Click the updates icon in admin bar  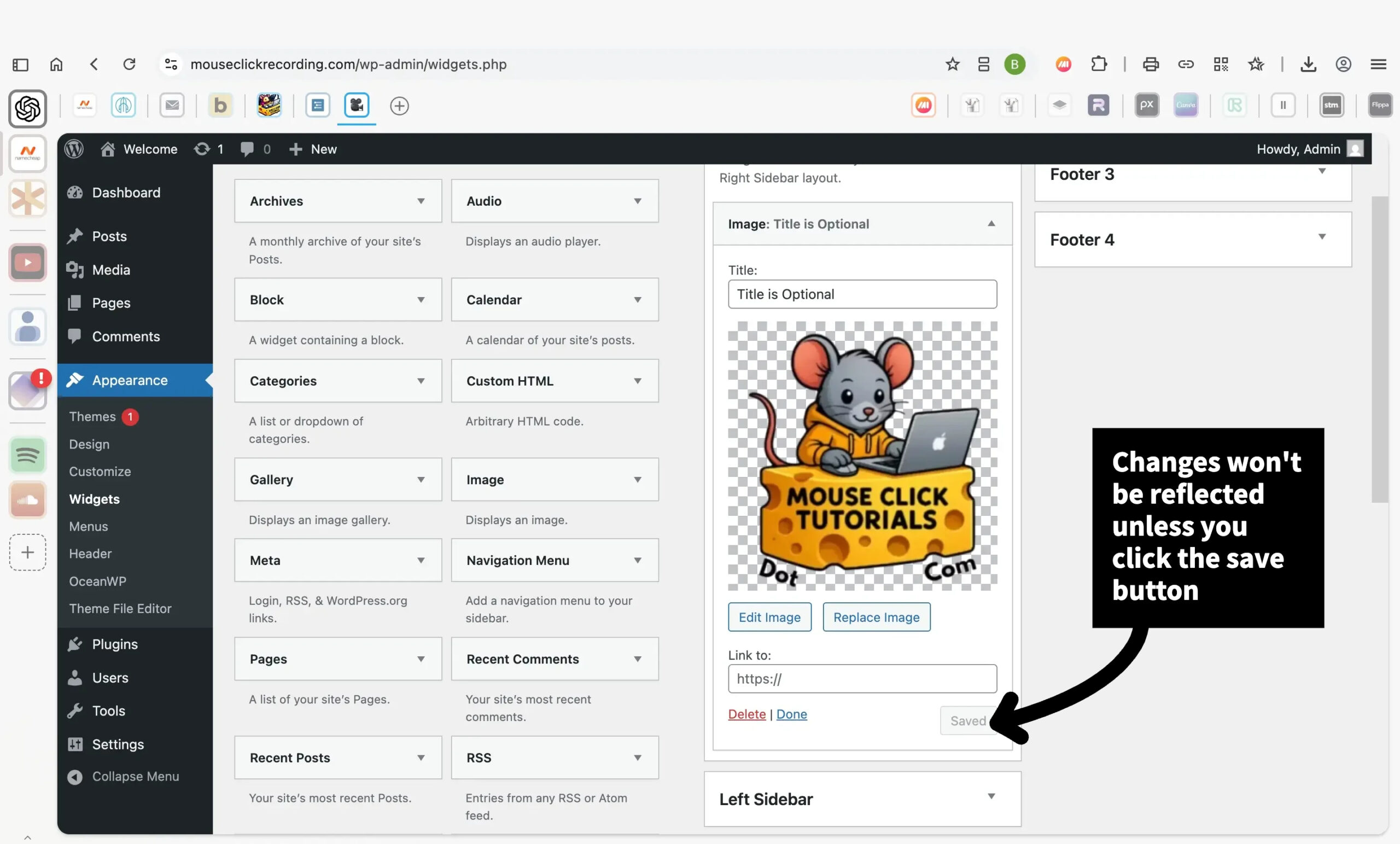(x=202, y=149)
